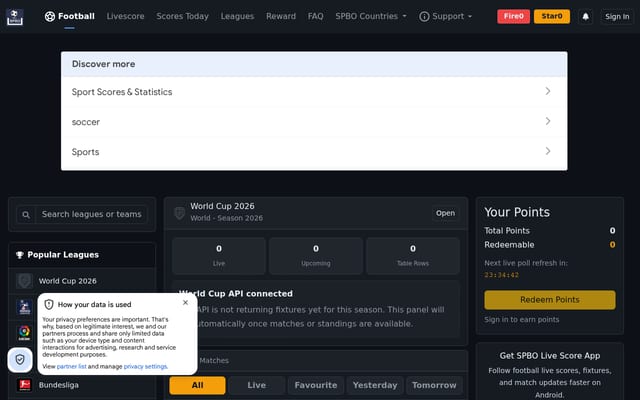Open notifications bell
The width and height of the screenshot is (640, 400).
pyautogui.click(x=585, y=17)
